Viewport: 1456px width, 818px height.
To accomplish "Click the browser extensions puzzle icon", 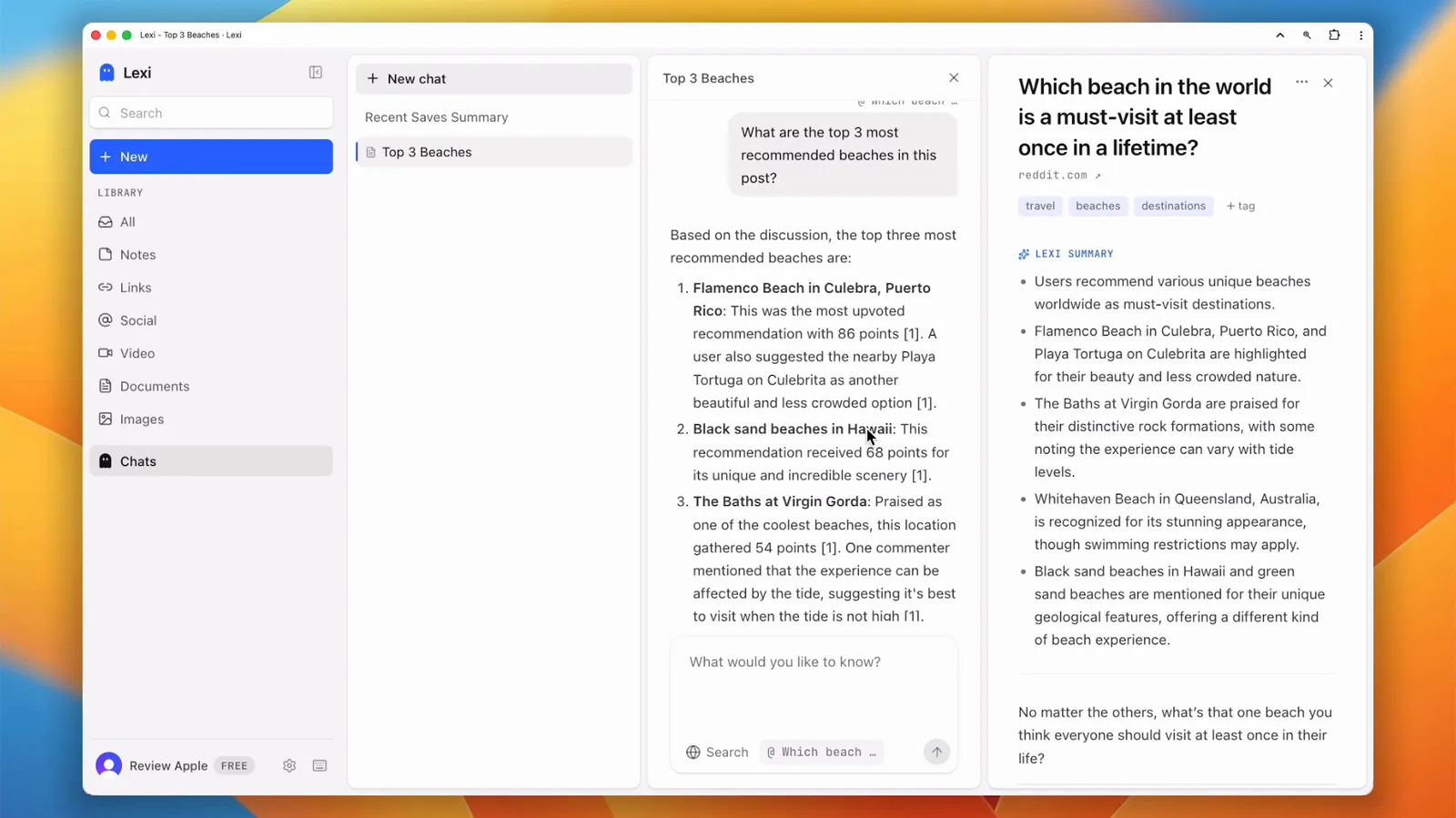I will point(1334,35).
